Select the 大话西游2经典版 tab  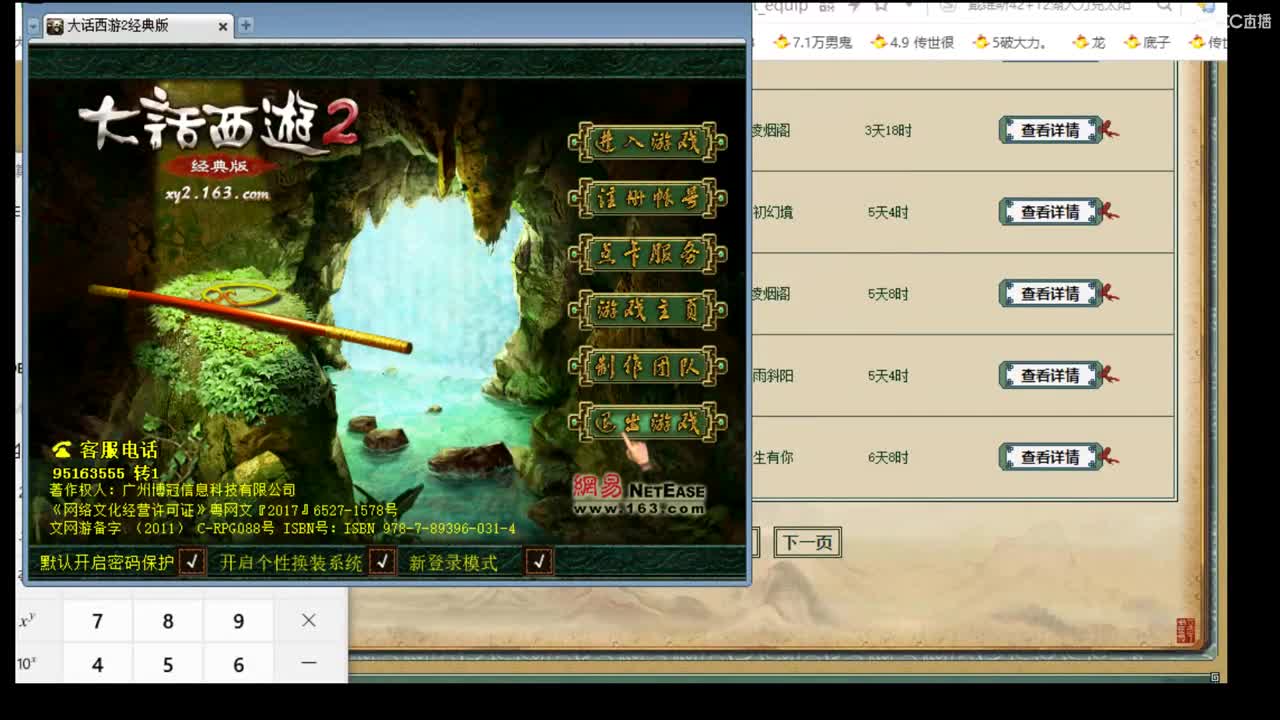point(138,26)
